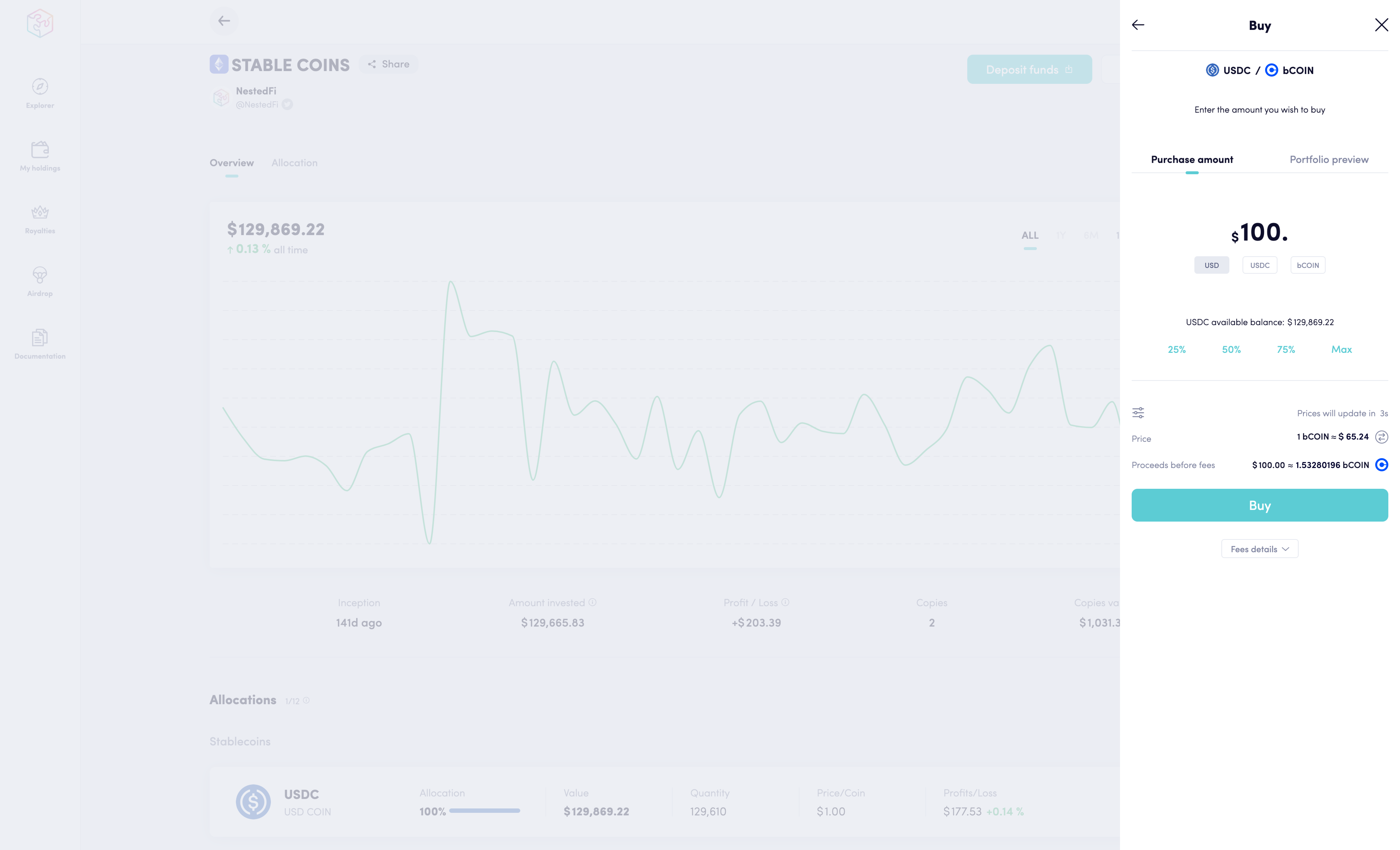1400x850 pixels.
Task: Set amount to 25% of balance
Action: (1177, 349)
